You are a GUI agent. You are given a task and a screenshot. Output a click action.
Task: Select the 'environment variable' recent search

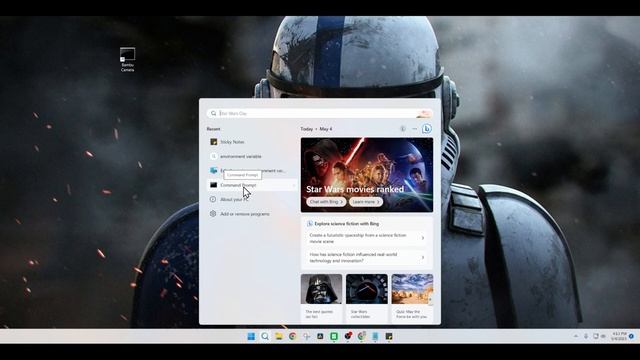coord(252,156)
